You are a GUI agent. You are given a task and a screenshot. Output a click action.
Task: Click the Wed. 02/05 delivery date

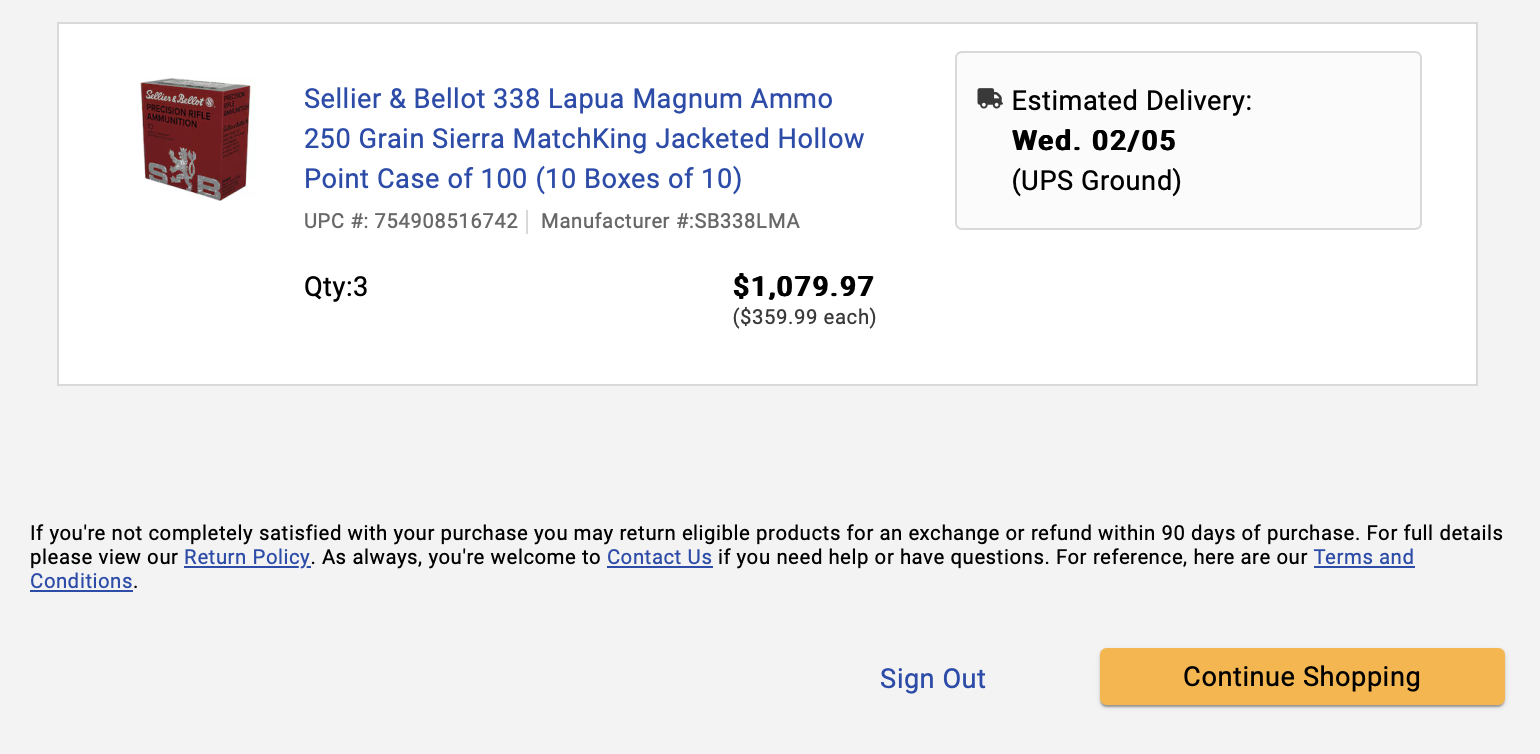[1094, 141]
